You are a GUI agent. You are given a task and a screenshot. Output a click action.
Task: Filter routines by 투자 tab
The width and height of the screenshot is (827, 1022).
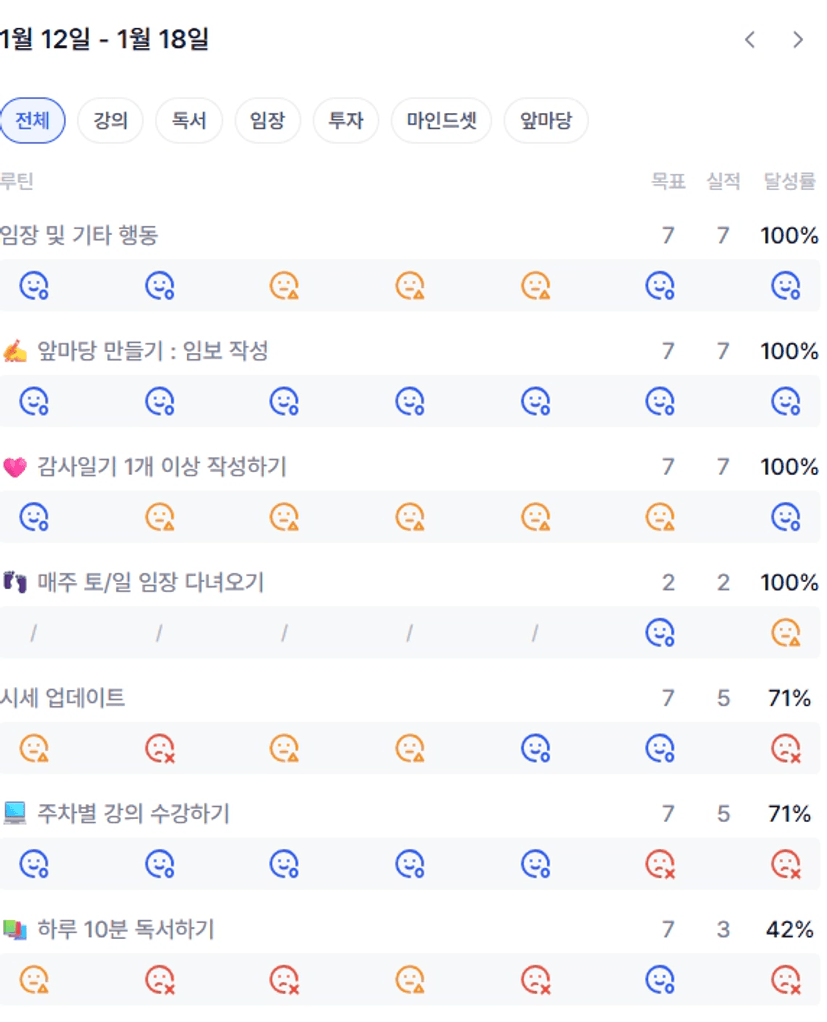click(346, 121)
